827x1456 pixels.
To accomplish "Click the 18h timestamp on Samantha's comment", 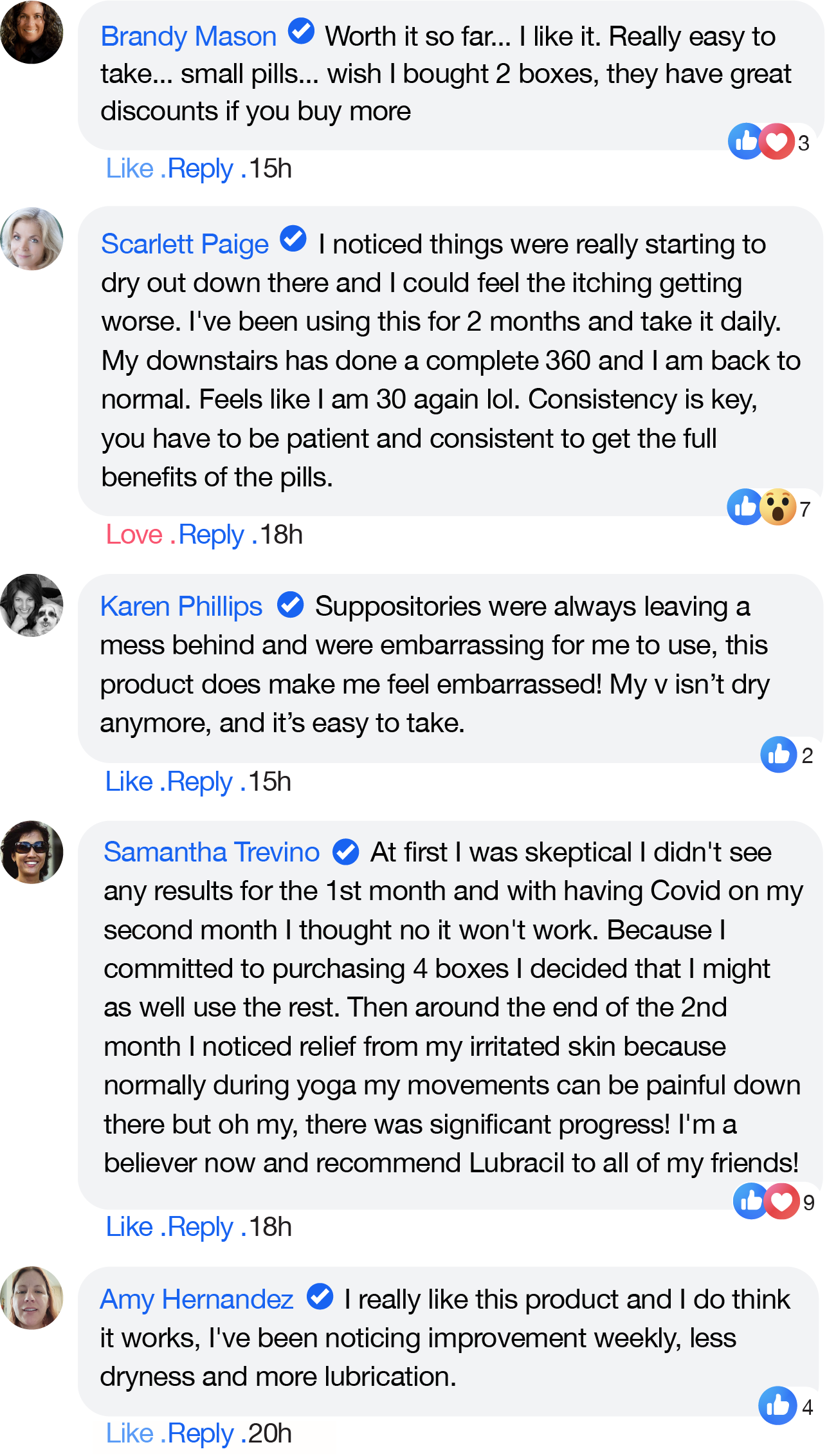I will tap(270, 1227).
